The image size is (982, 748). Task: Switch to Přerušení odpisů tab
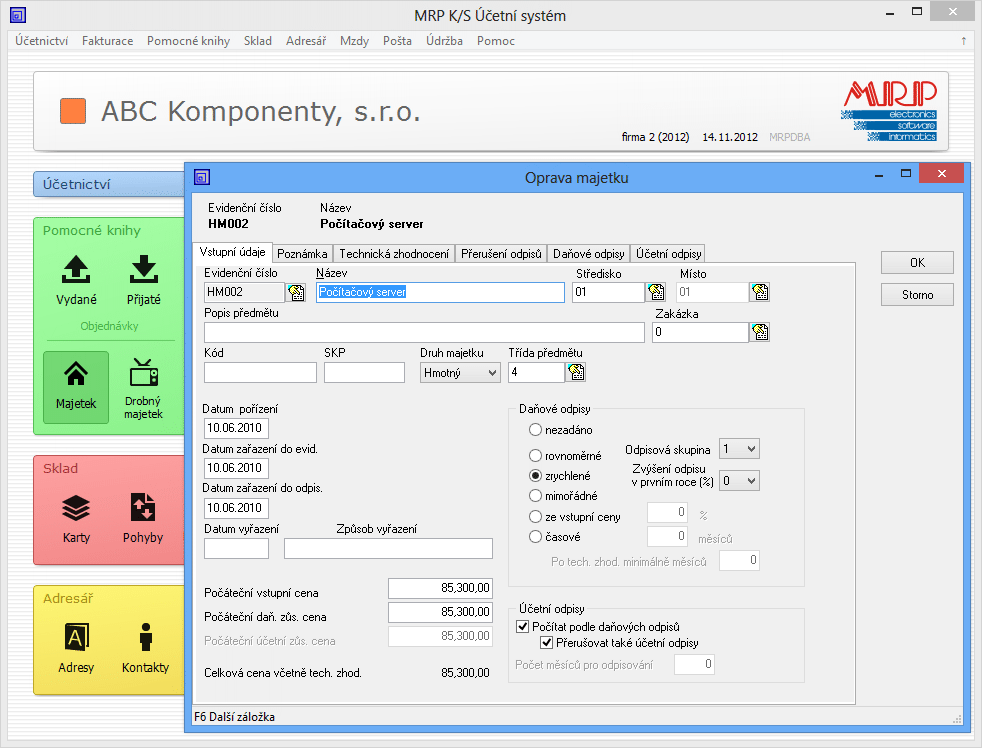(501, 254)
